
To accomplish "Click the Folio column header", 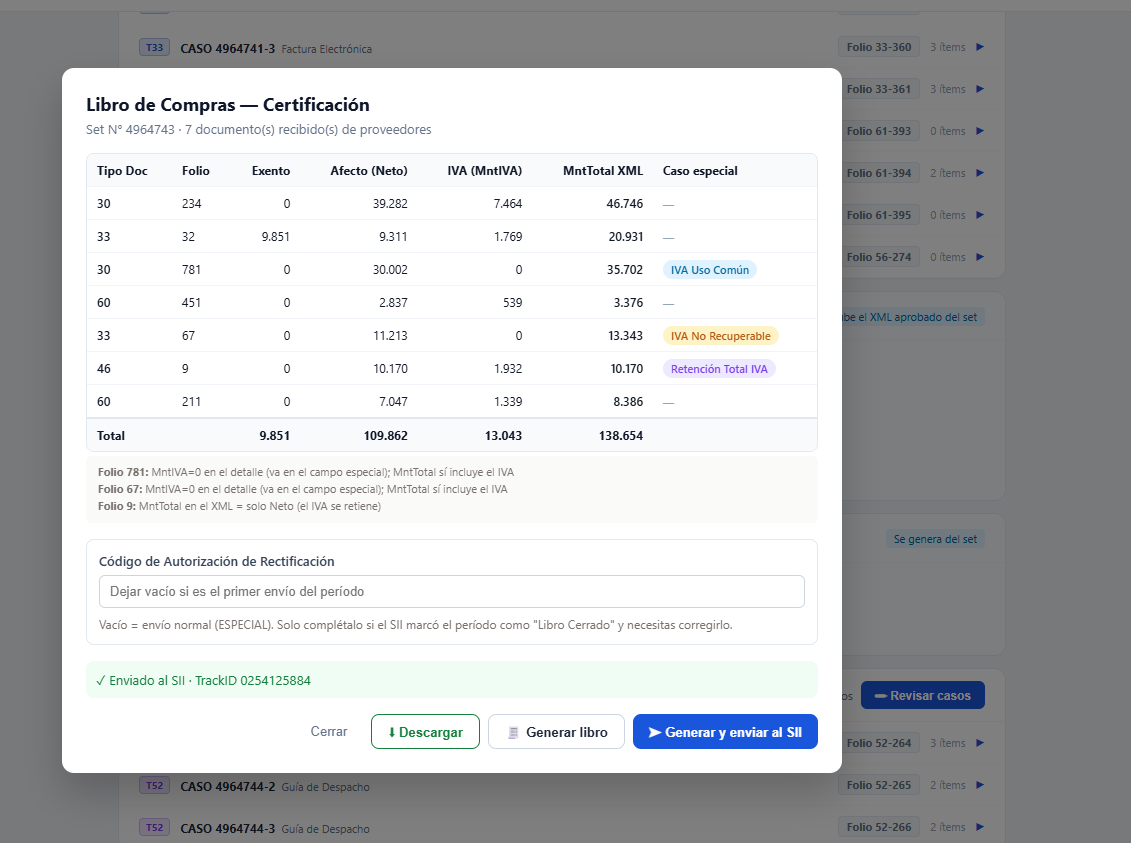I will 195,171.
